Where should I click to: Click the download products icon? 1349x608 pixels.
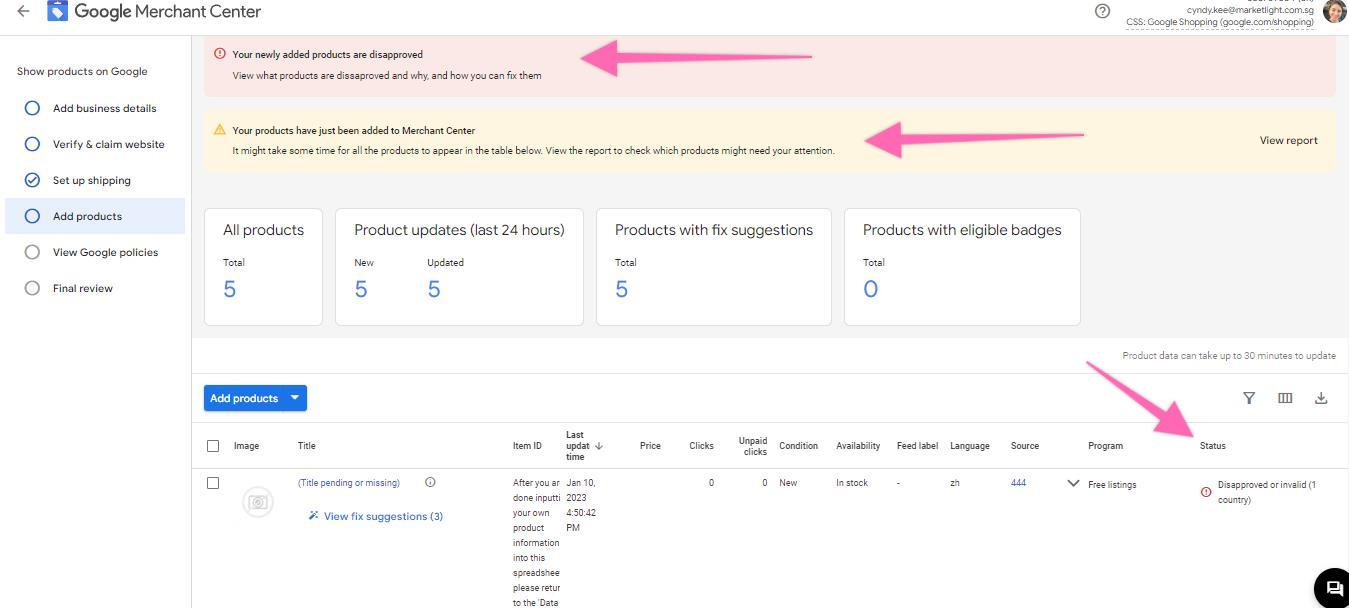point(1321,398)
